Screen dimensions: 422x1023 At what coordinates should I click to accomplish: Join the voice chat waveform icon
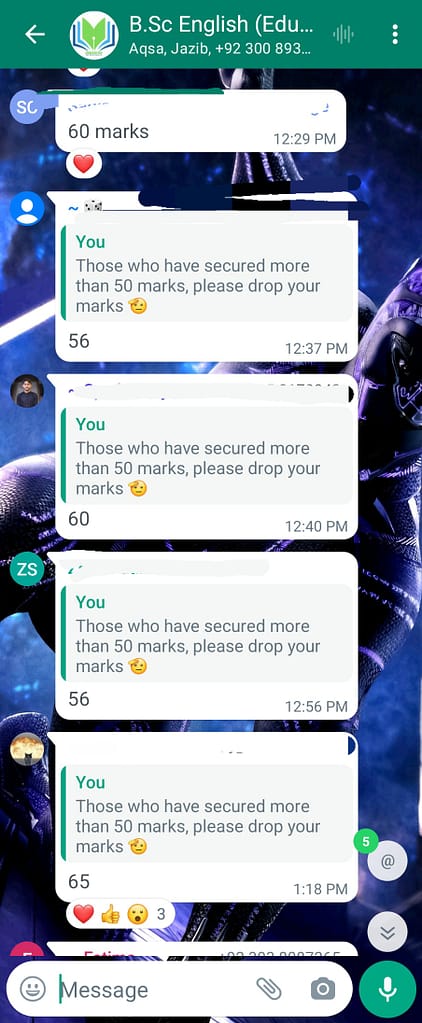pyautogui.click(x=343, y=35)
